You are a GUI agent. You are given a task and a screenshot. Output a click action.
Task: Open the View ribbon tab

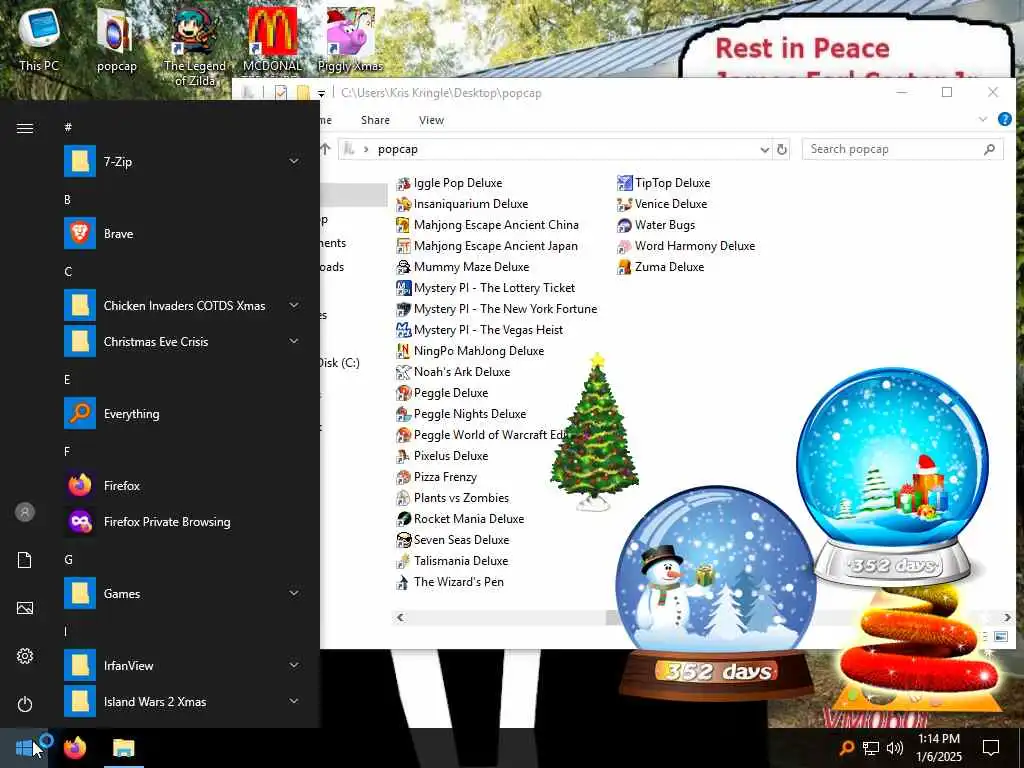[x=432, y=120]
